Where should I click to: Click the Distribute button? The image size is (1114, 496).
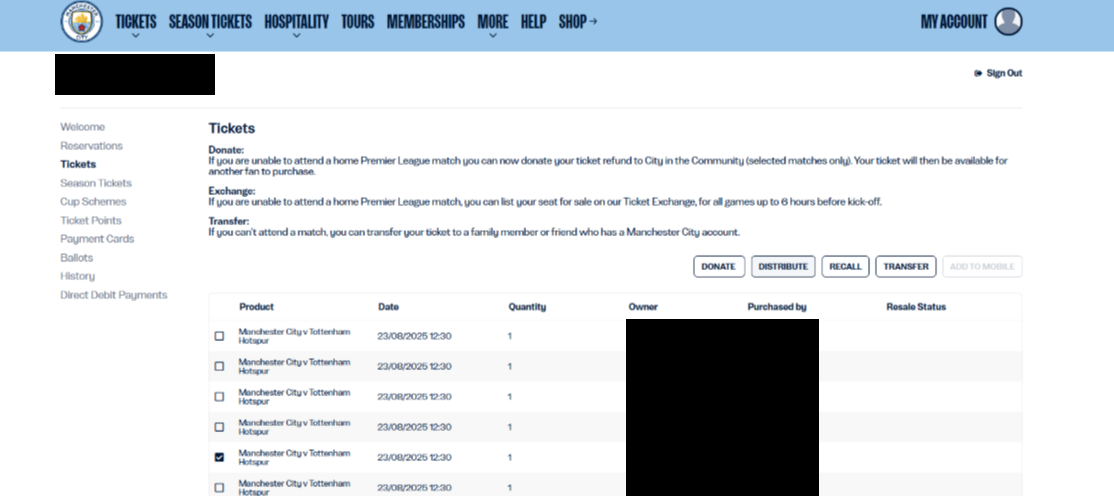[x=783, y=266]
